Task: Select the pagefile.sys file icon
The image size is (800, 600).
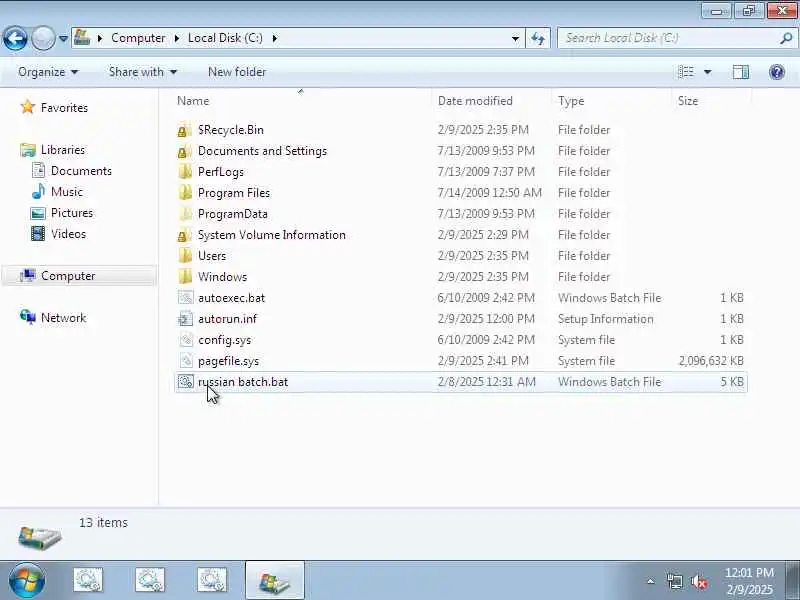Action: click(186, 361)
